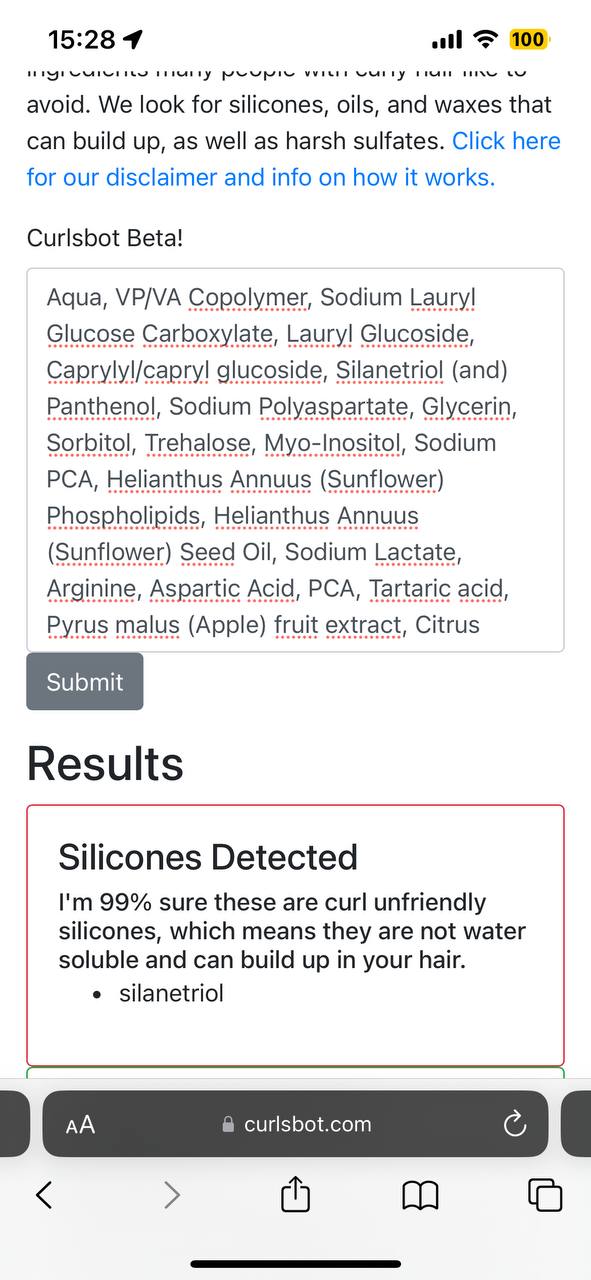This screenshot has width=591, height=1280.
Task: Tap the battery indicator showing 100
Action: [x=529, y=39]
